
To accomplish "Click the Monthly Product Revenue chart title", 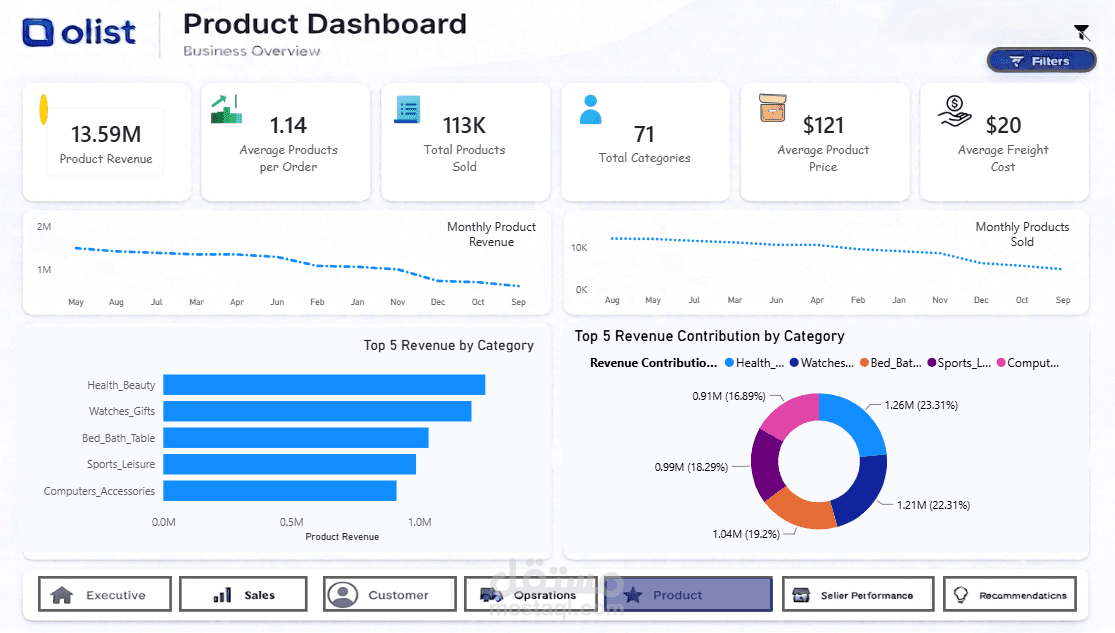I will [x=491, y=234].
